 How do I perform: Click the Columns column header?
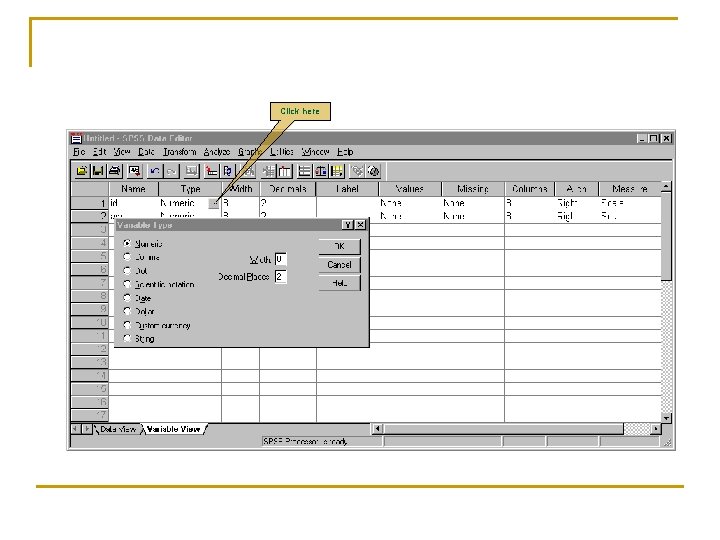tap(529, 189)
